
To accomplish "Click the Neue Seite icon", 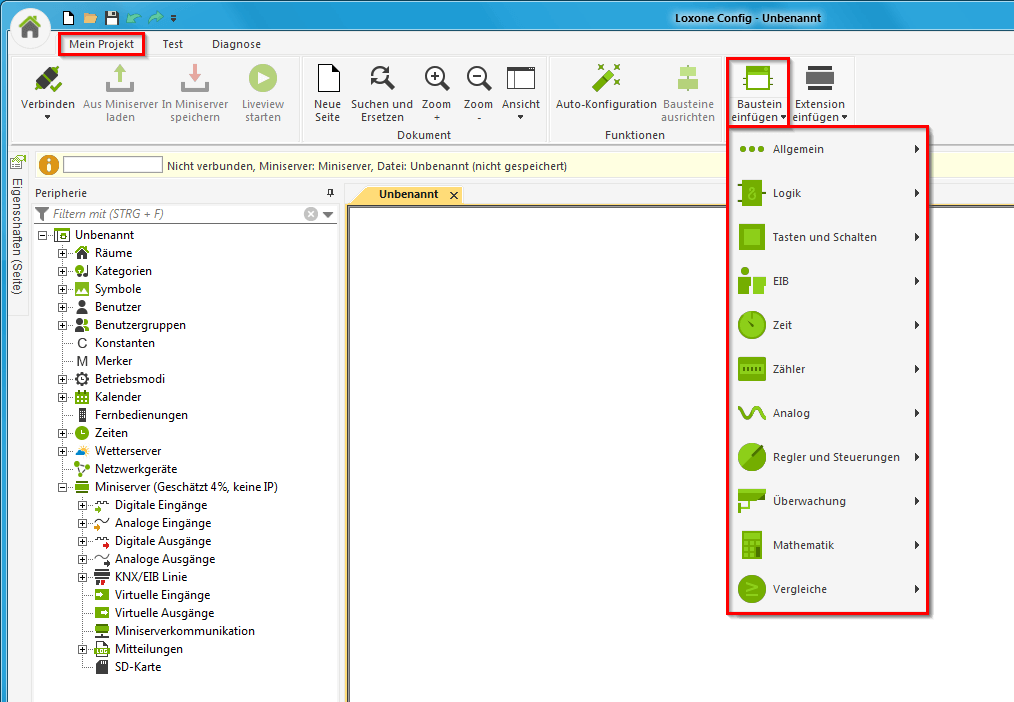I will tap(327, 80).
